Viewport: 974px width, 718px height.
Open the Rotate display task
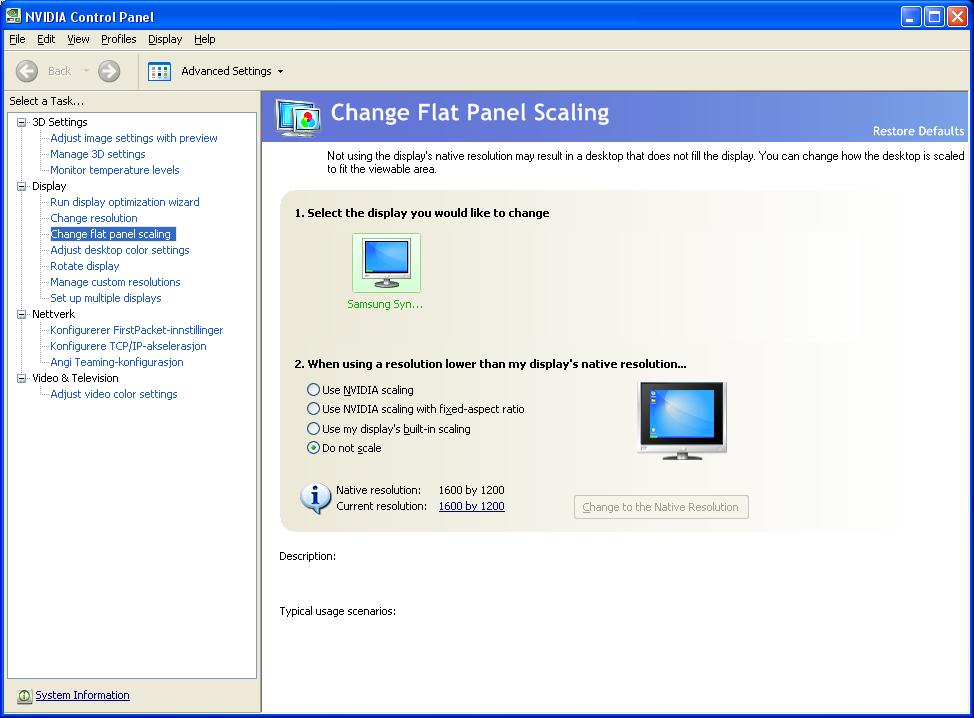84,266
